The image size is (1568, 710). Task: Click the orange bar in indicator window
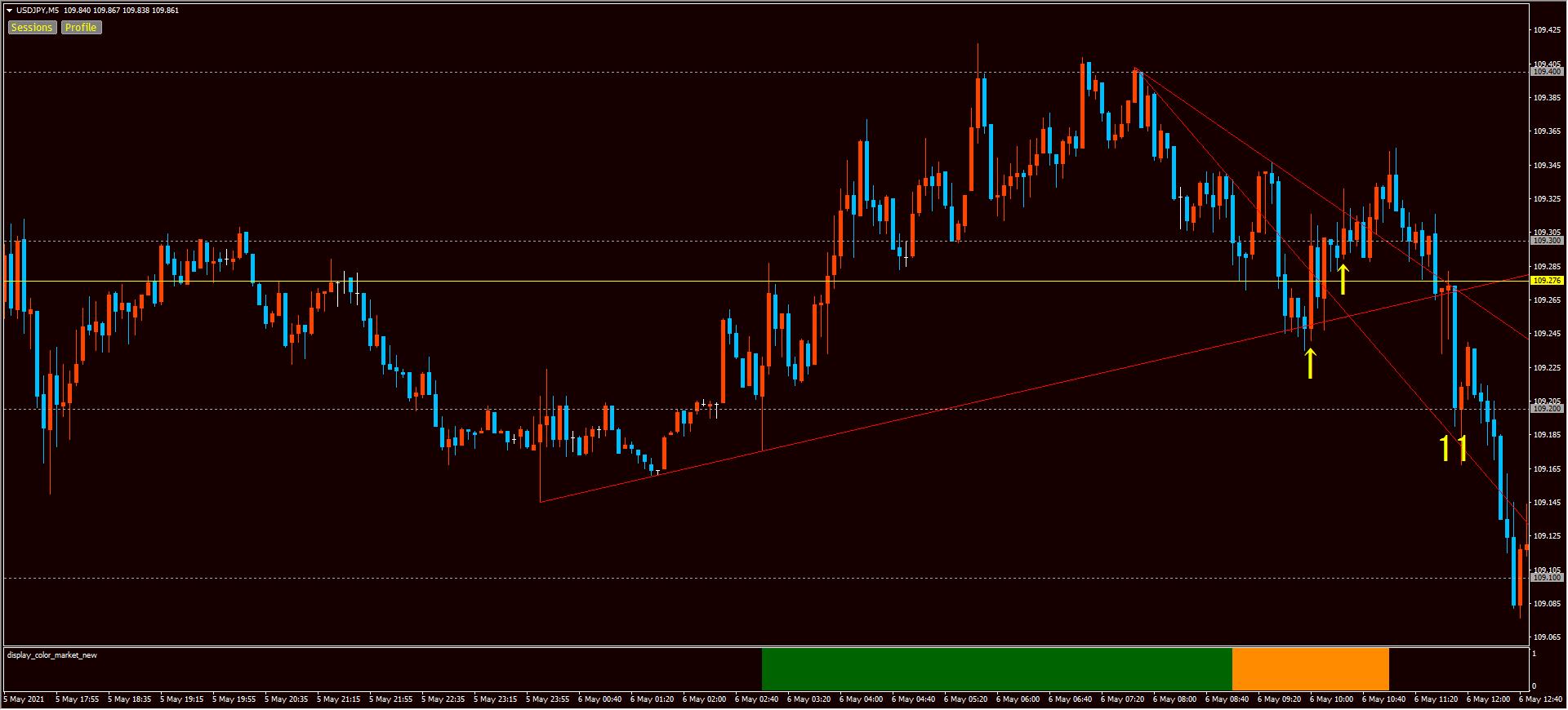point(1310,669)
